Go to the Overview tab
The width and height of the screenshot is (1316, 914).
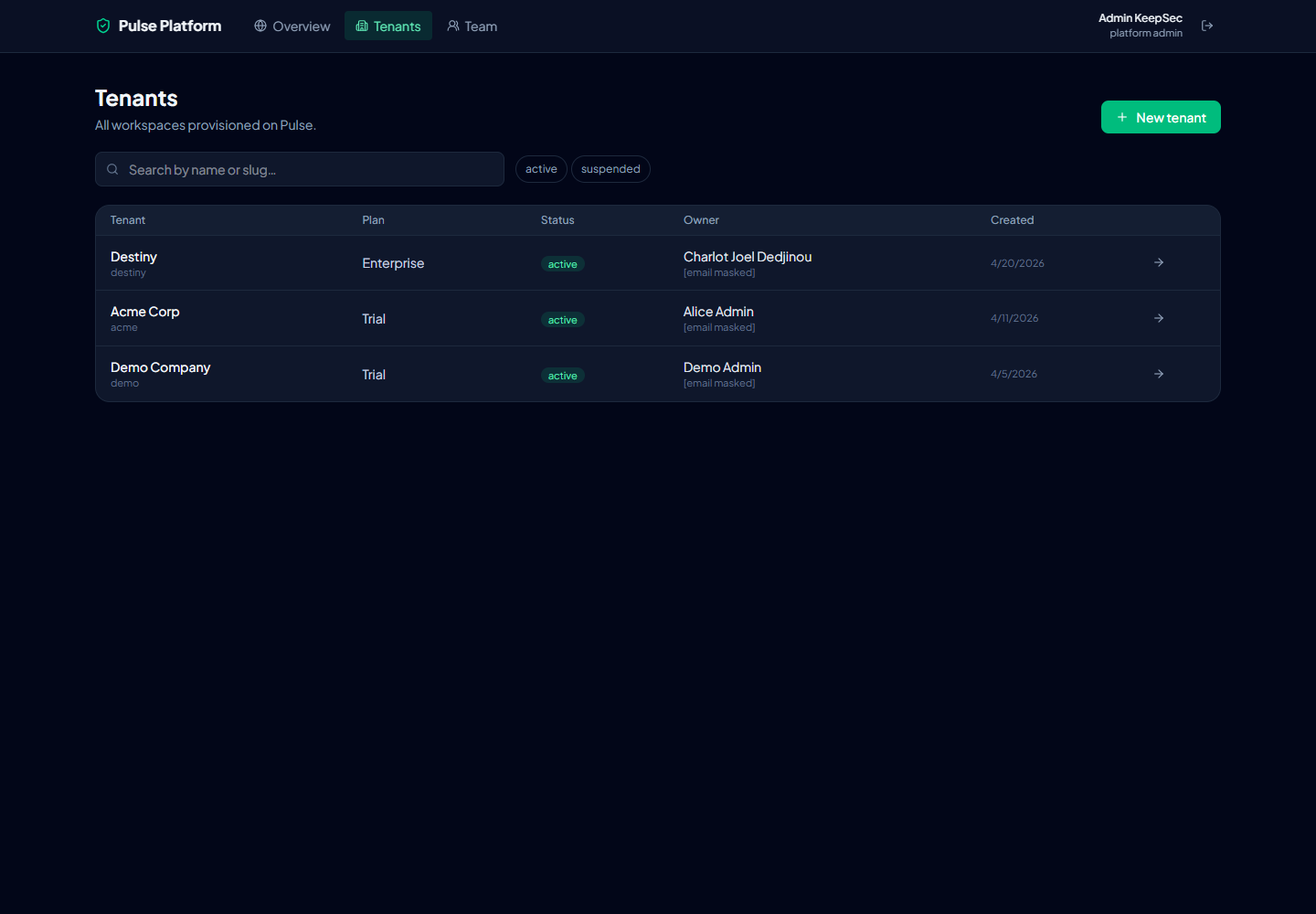292,26
